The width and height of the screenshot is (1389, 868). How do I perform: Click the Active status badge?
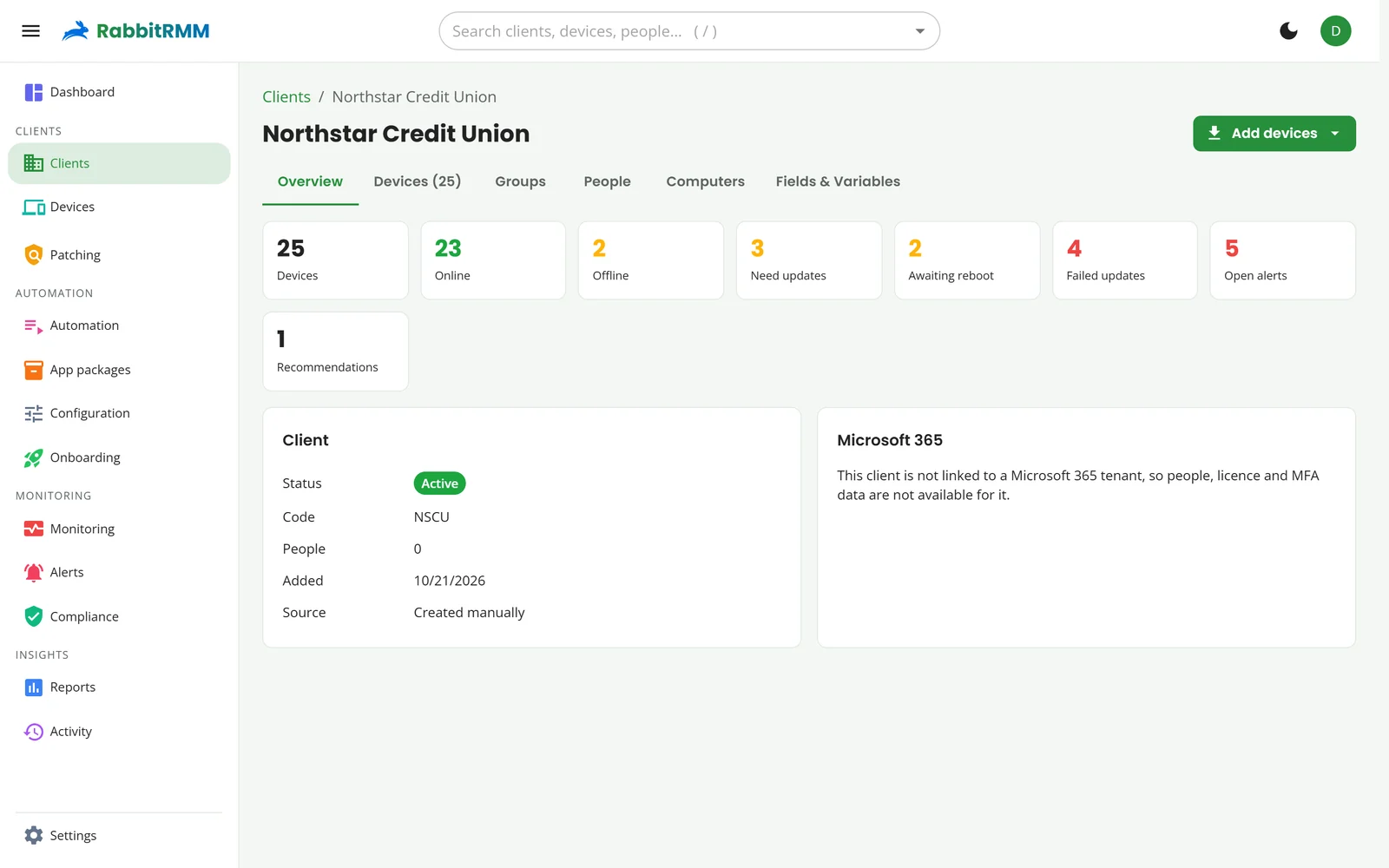(x=440, y=483)
